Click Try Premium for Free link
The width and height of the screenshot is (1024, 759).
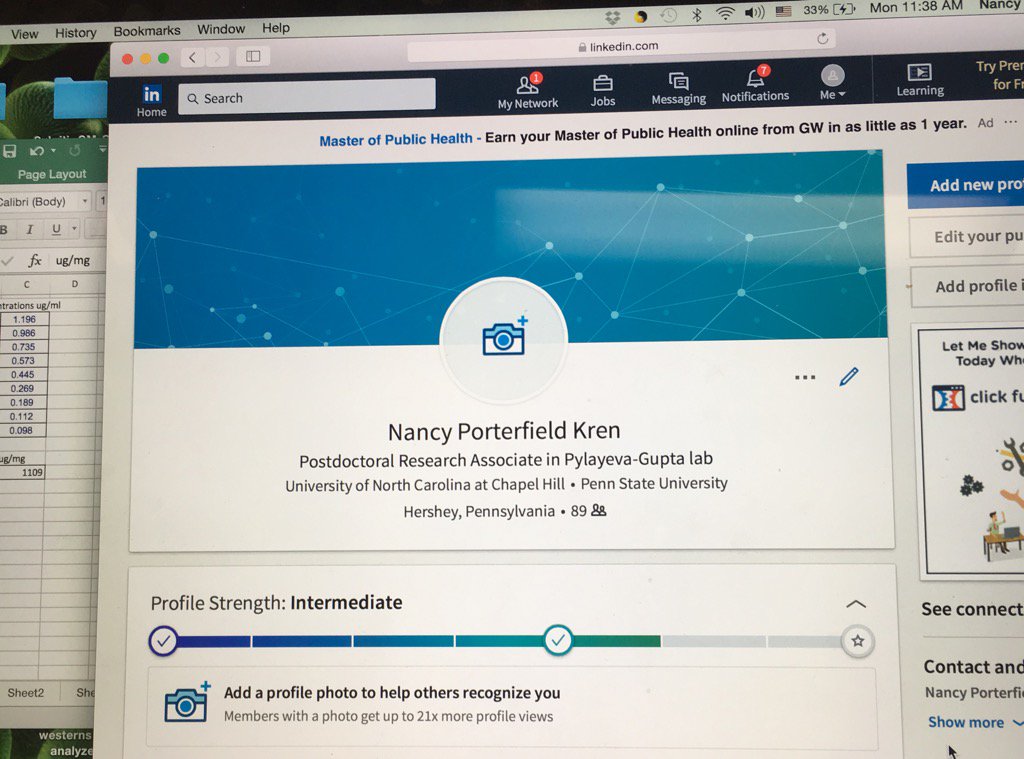pos(999,75)
